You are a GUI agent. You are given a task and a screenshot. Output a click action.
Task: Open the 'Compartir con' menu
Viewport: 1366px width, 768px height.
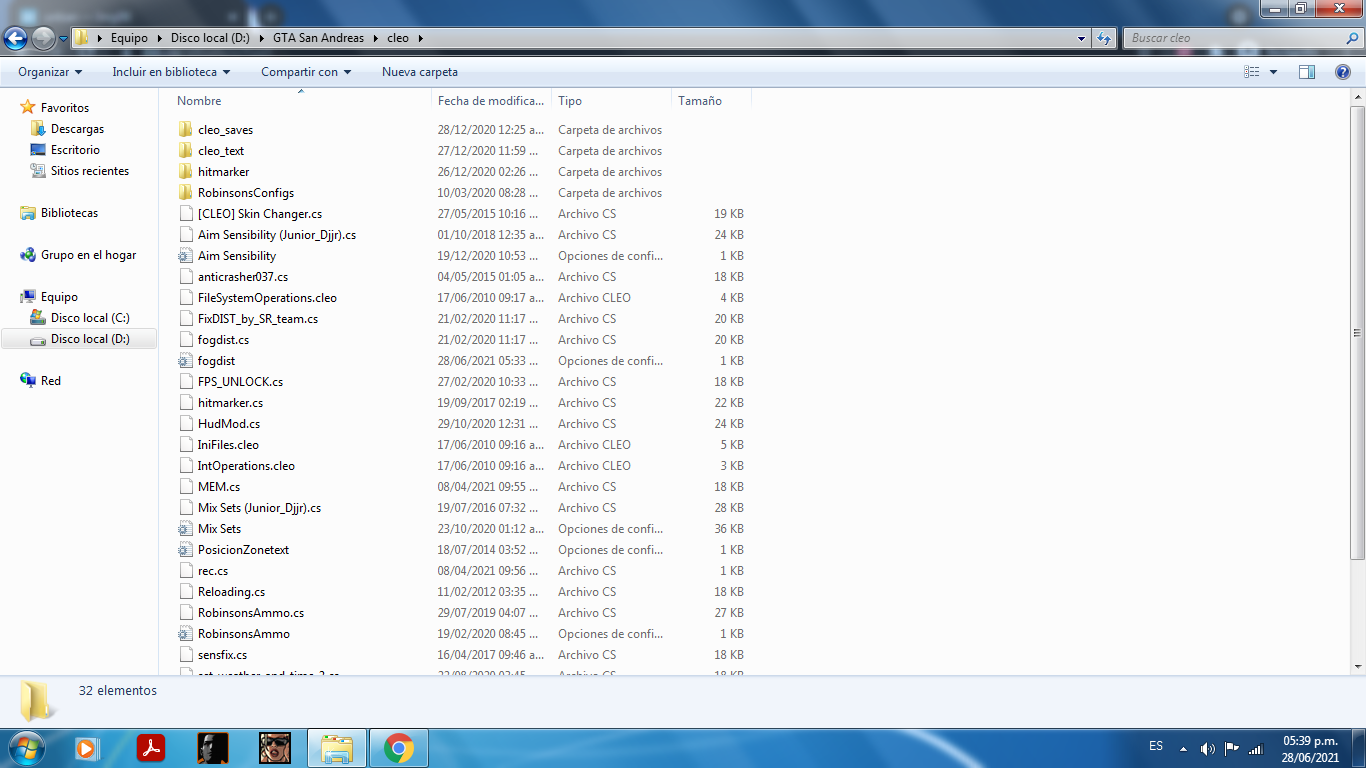pyautogui.click(x=306, y=72)
